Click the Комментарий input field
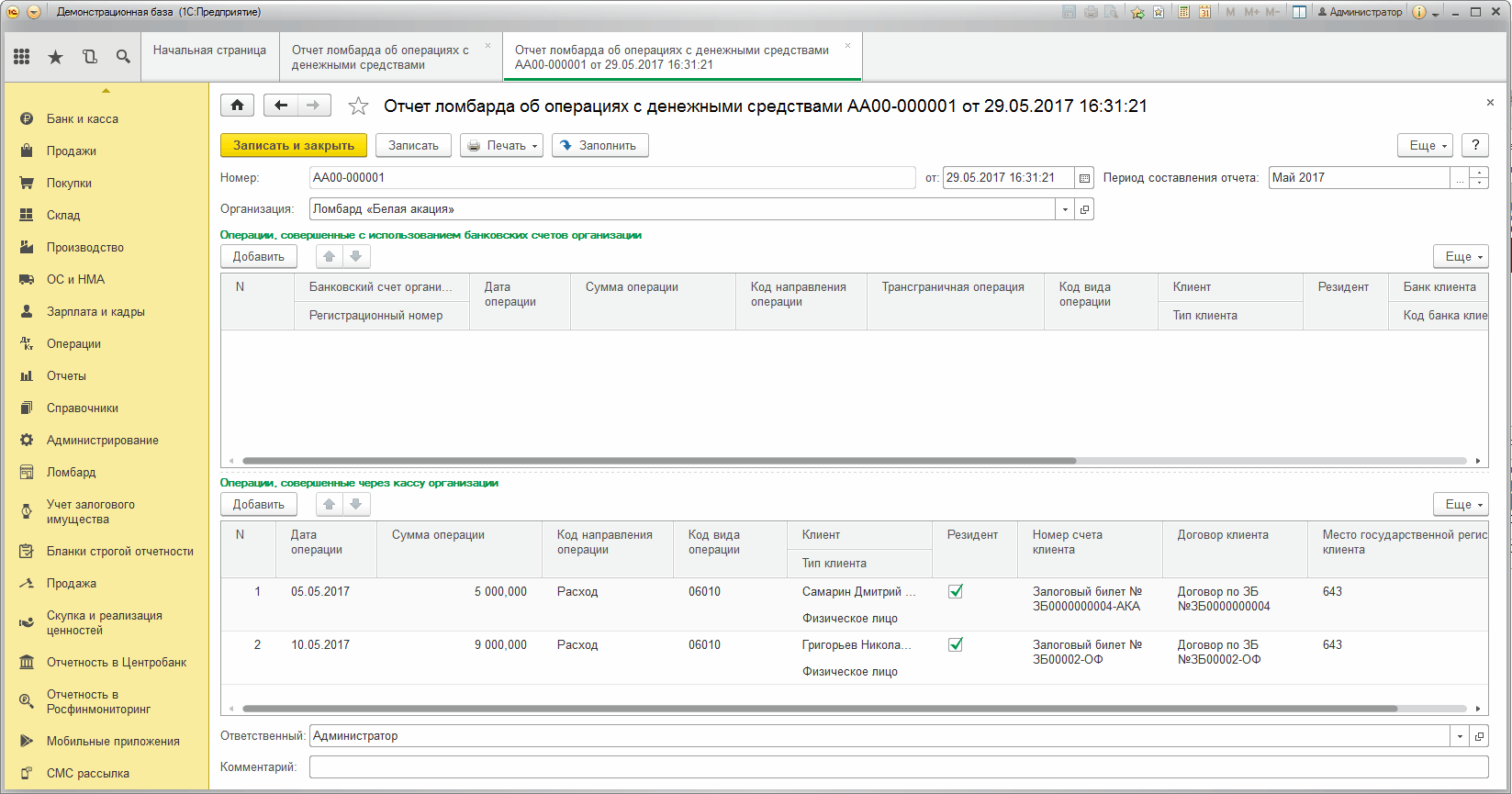The width and height of the screenshot is (1512, 794). (x=899, y=767)
